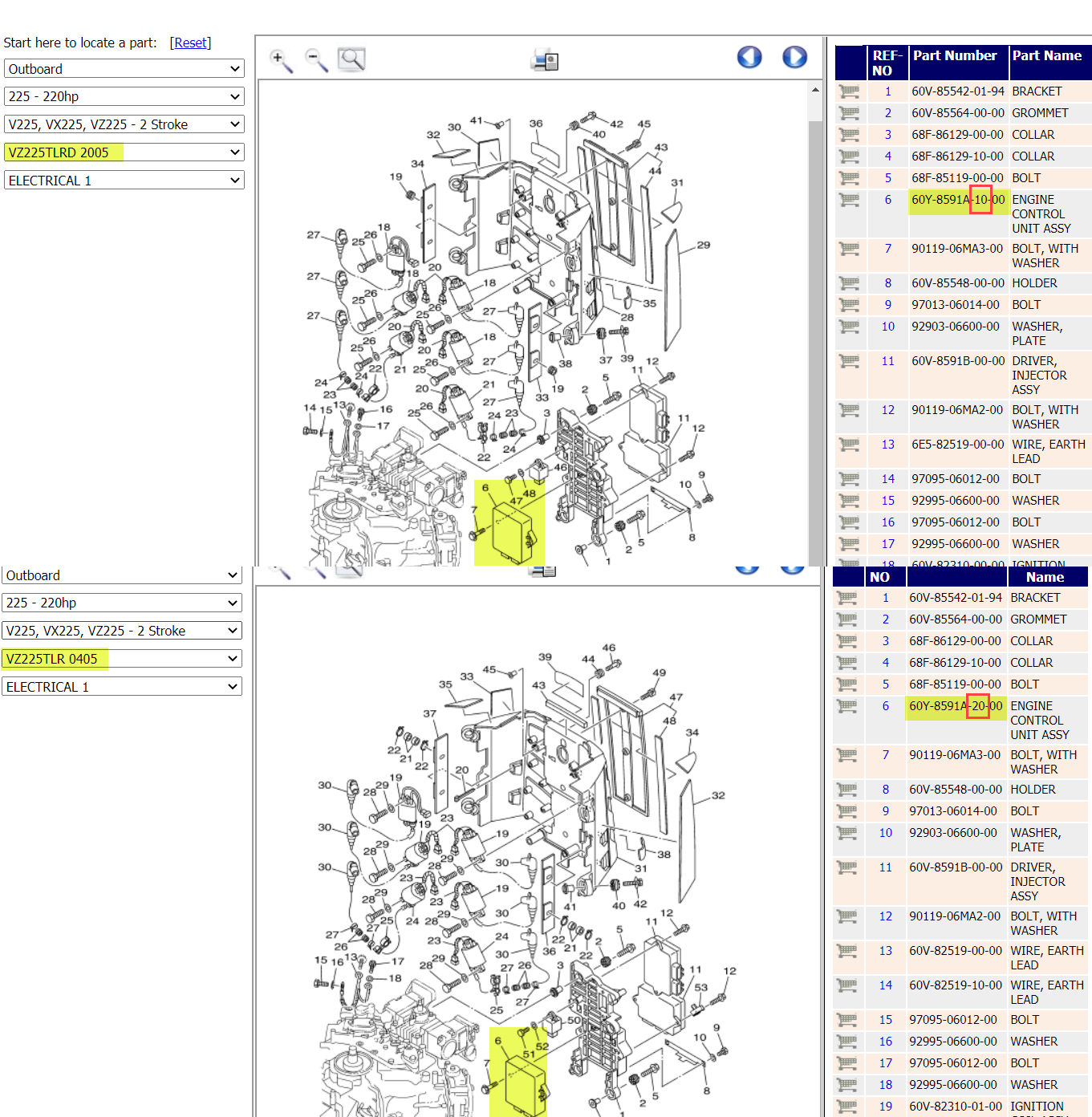Add DRIVER INJECTOR ASSY to cart, top table
This screenshot has width=1092, height=1117.
[849, 361]
